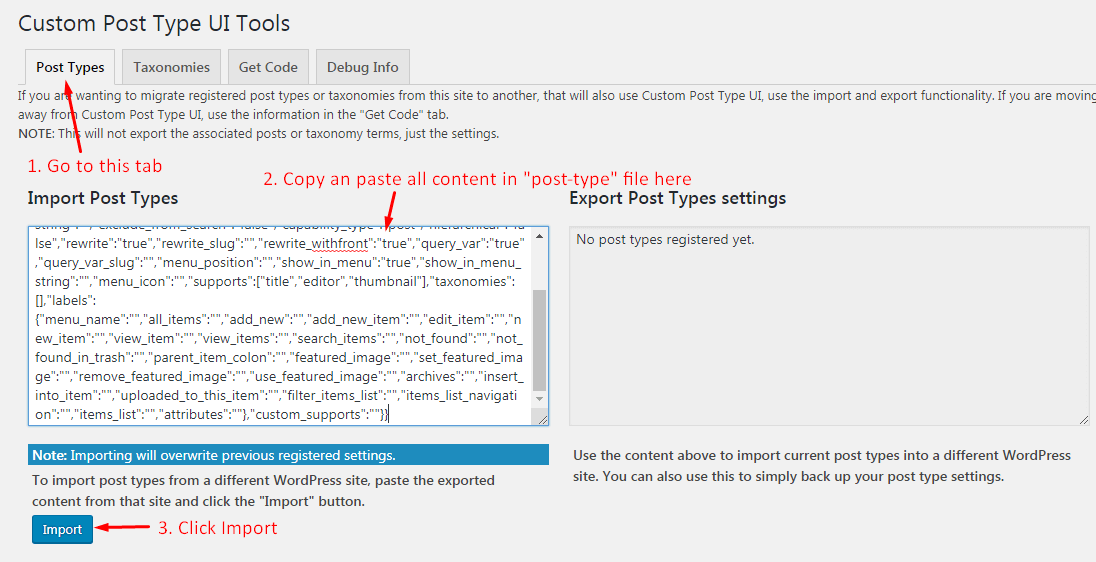Click the import textarea scrollbar thumb
The width and height of the screenshot is (1096, 562).
coord(540,340)
